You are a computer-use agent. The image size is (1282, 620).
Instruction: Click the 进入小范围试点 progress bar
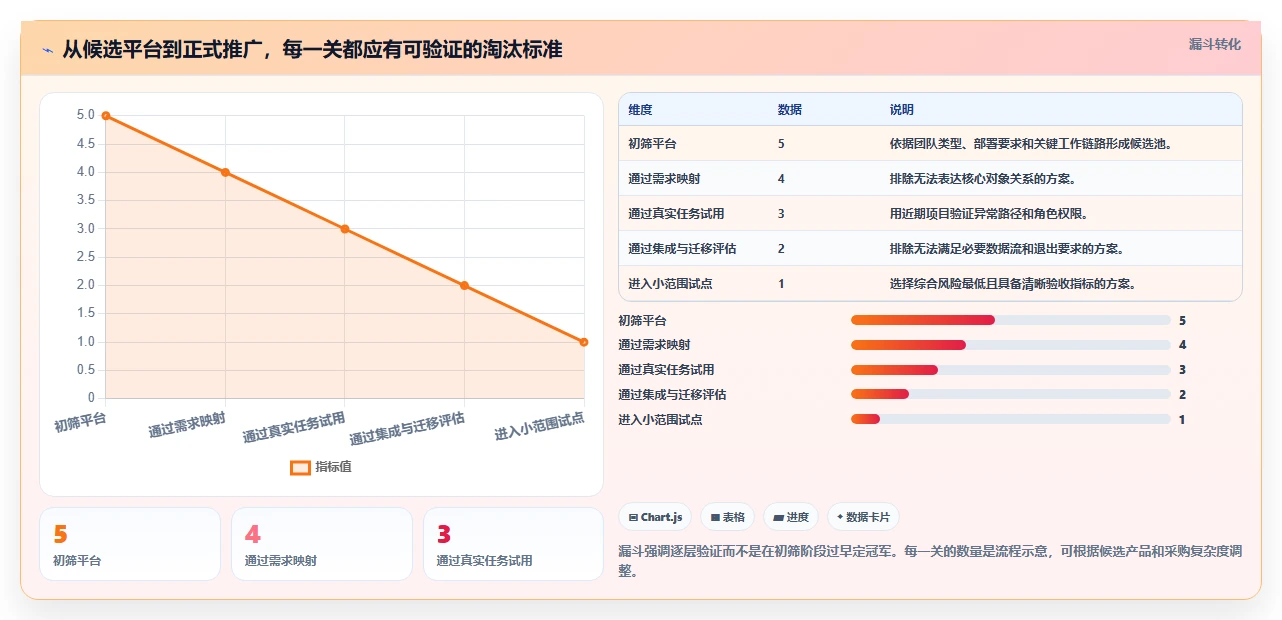pos(1010,419)
